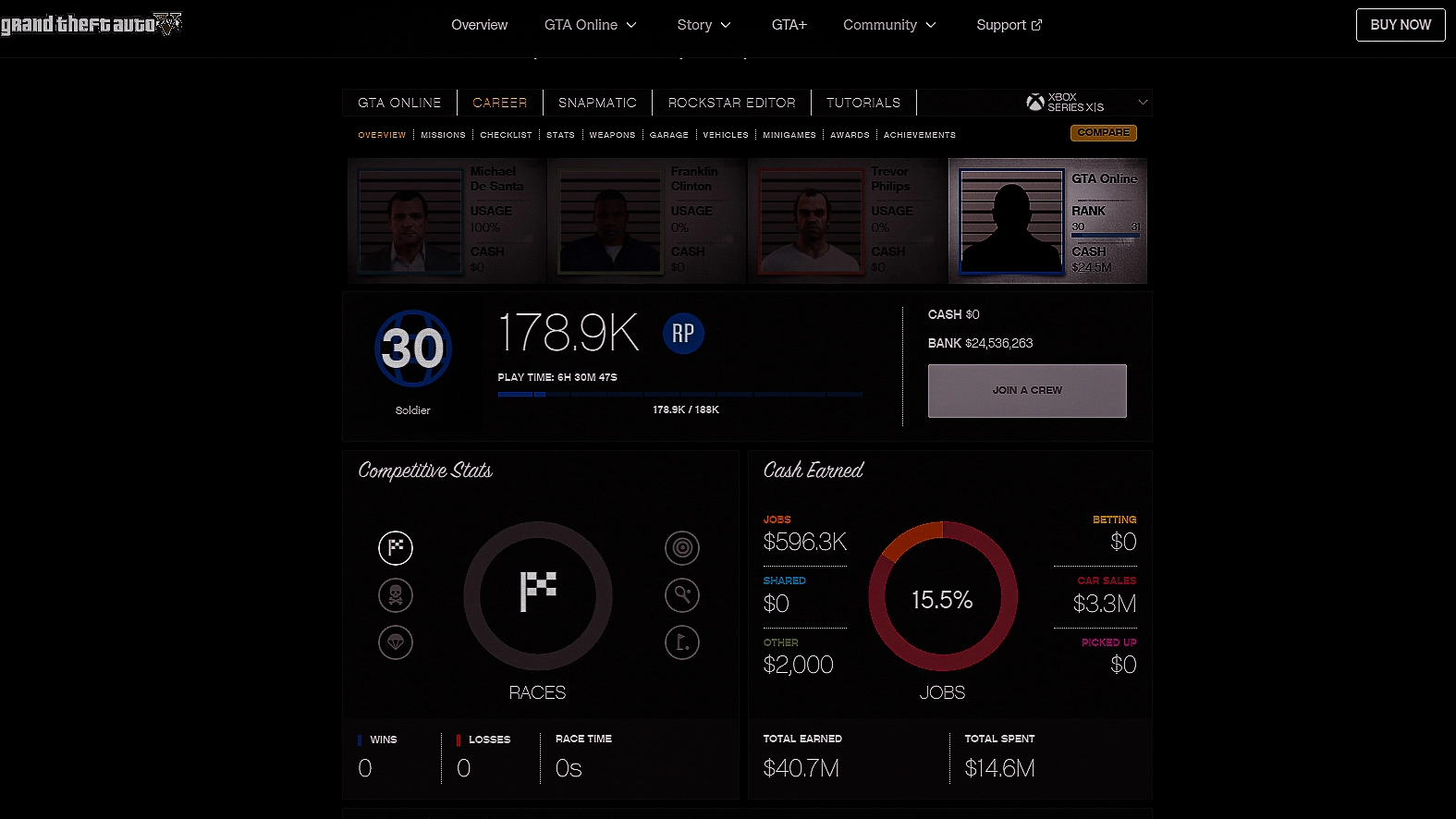The width and height of the screenshot is (1456, 819).
Task: Select the parachute stats icon
Action: click(x=396, y=642)
